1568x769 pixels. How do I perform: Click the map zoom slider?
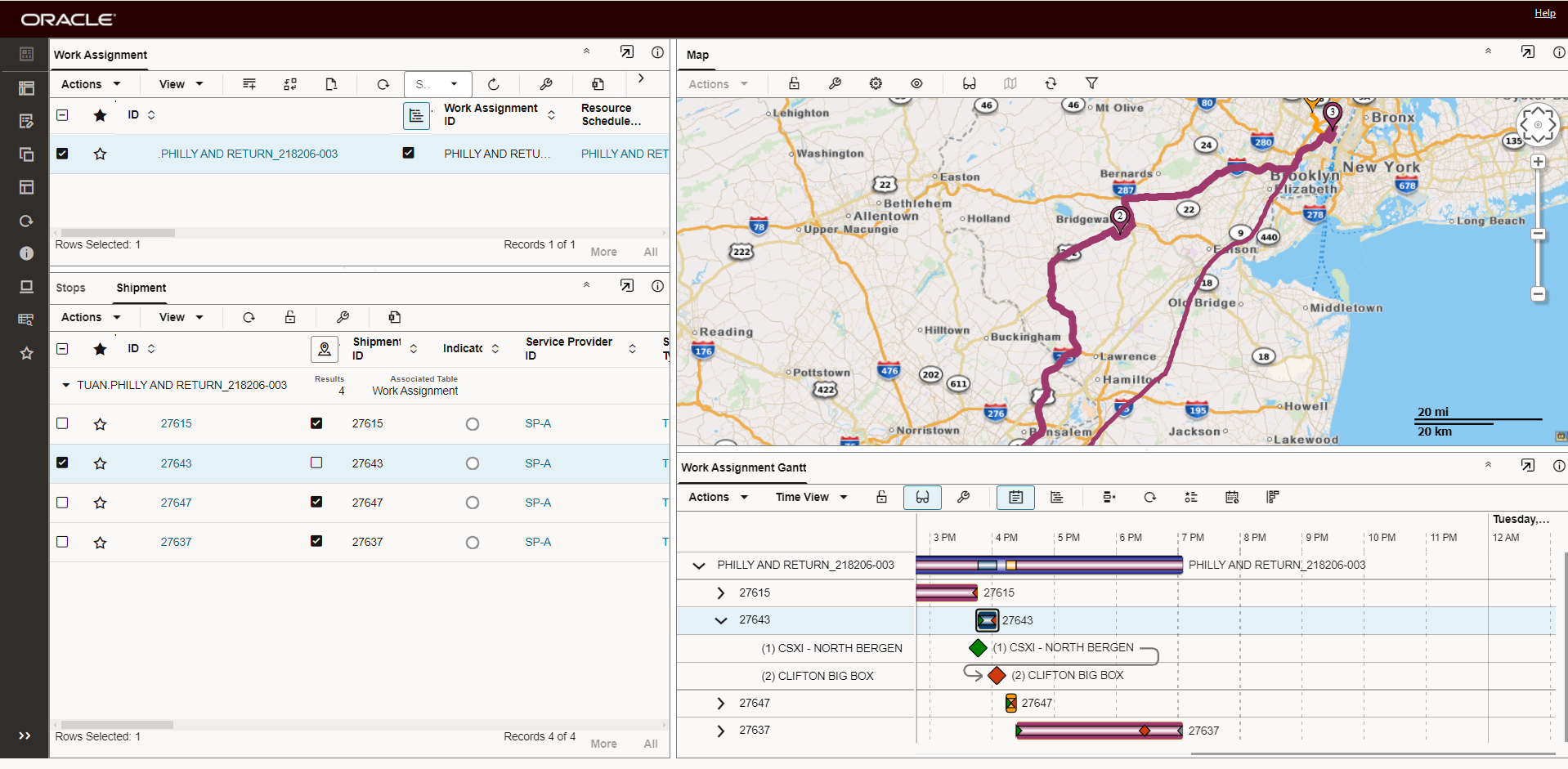pyautogui.click(x=1538, y=234)
